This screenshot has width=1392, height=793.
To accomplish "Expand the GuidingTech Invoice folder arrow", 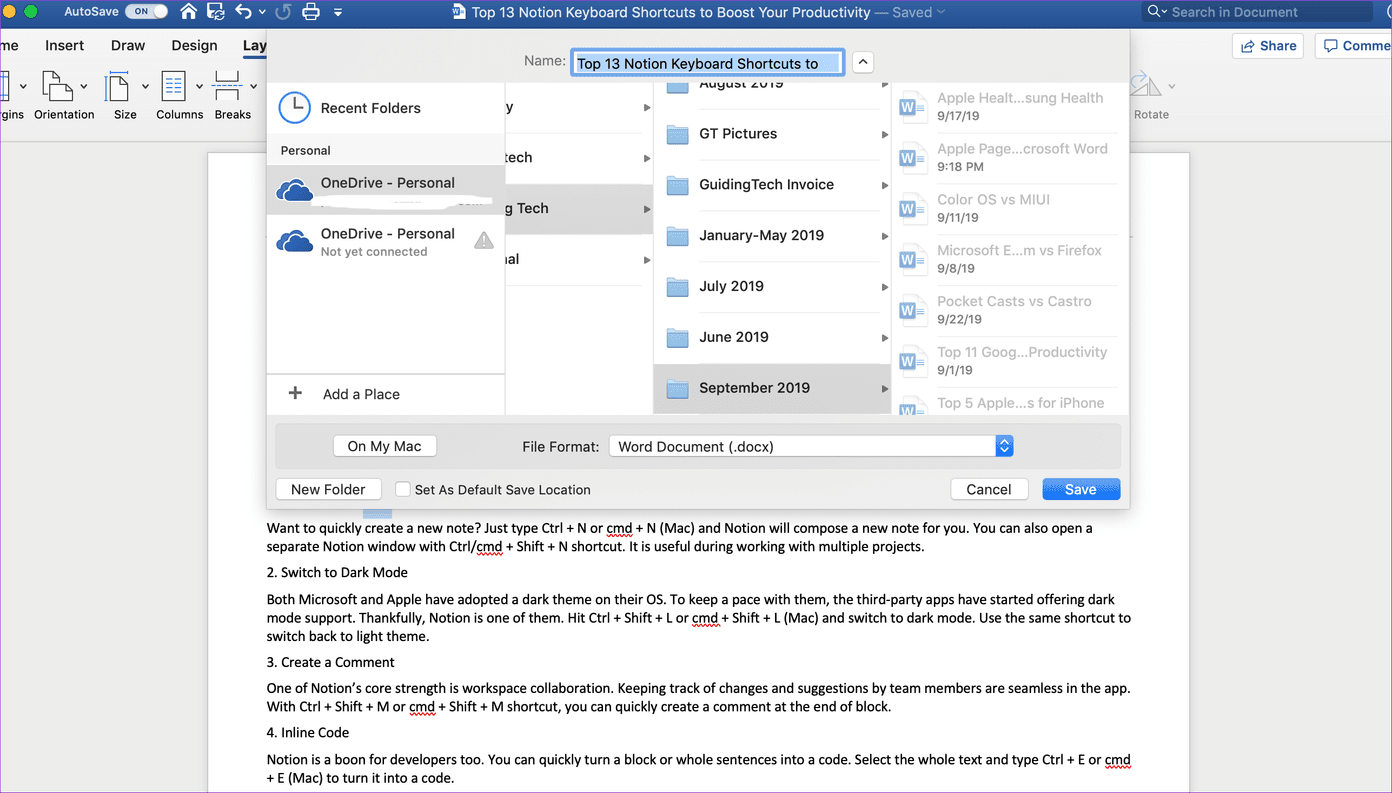I will pyautogui.click(x=884, y=185).
